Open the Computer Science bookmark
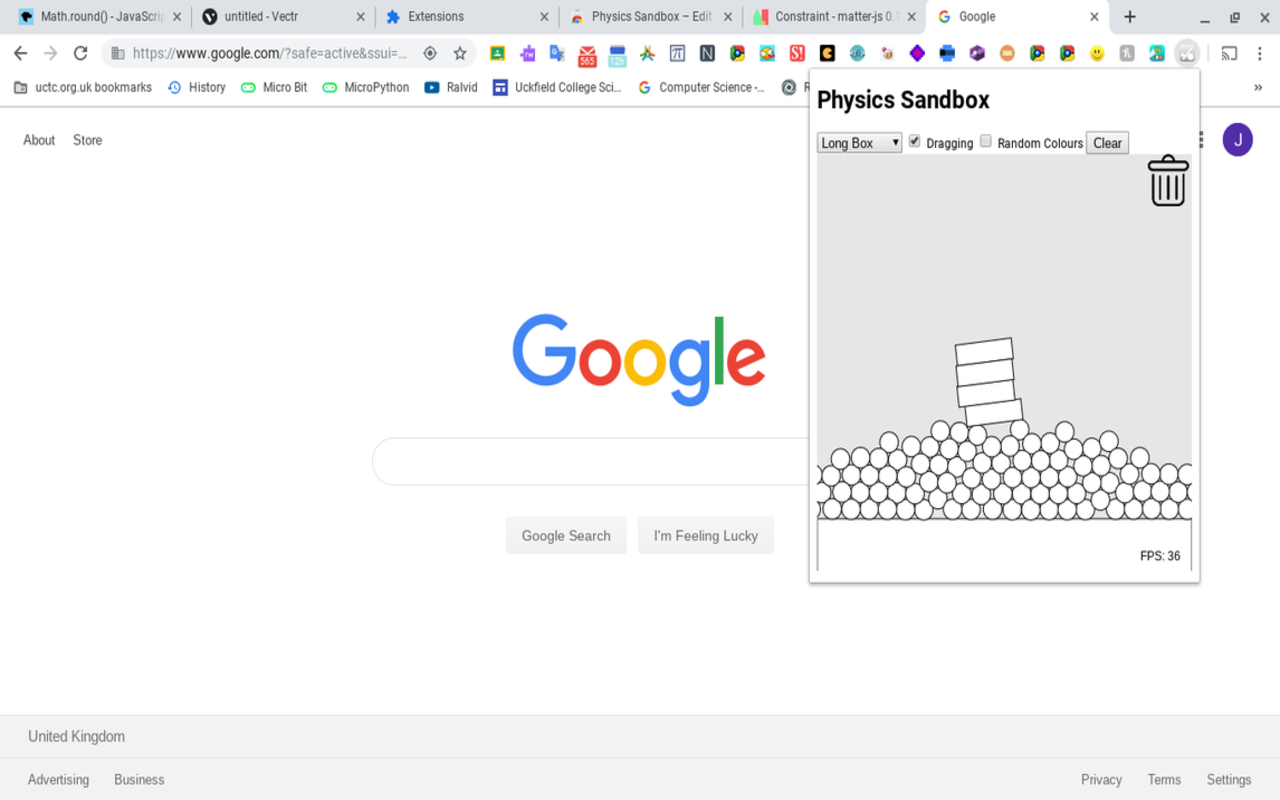Viewport: 1280px width, 800px height. tap(701, 87)
